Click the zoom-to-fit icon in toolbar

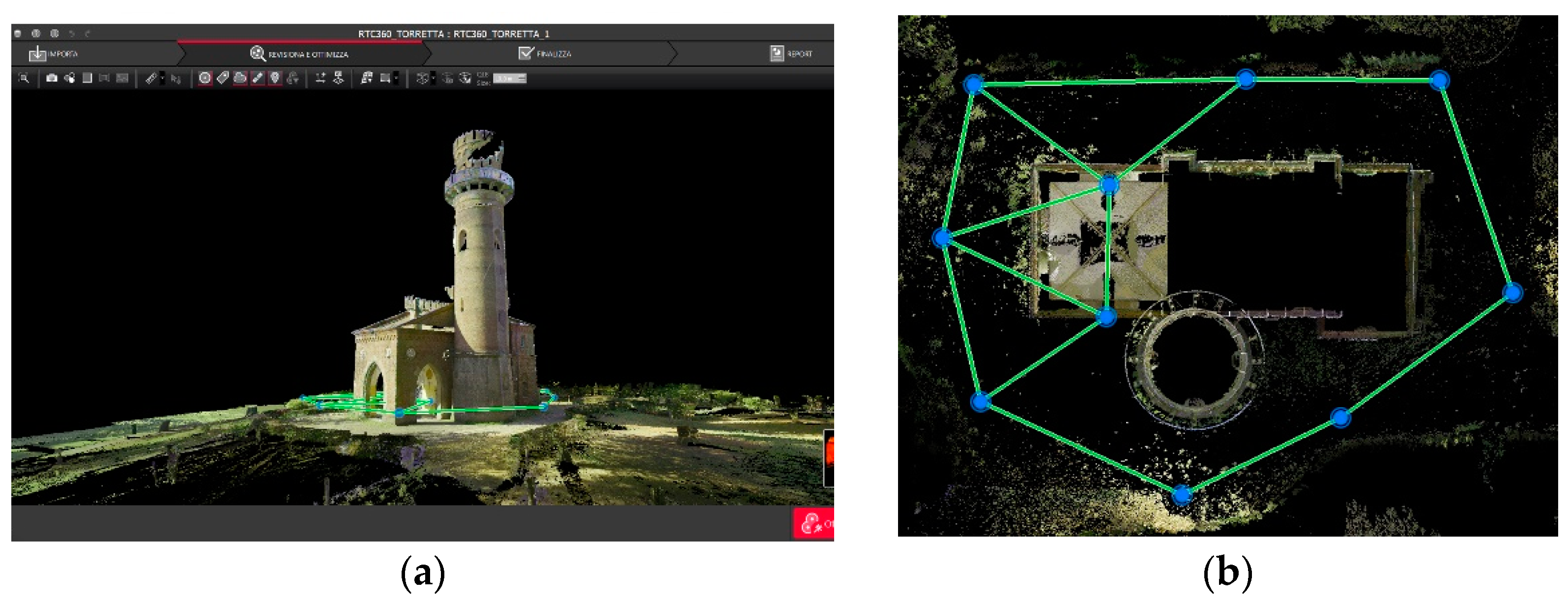coord(24,78)
